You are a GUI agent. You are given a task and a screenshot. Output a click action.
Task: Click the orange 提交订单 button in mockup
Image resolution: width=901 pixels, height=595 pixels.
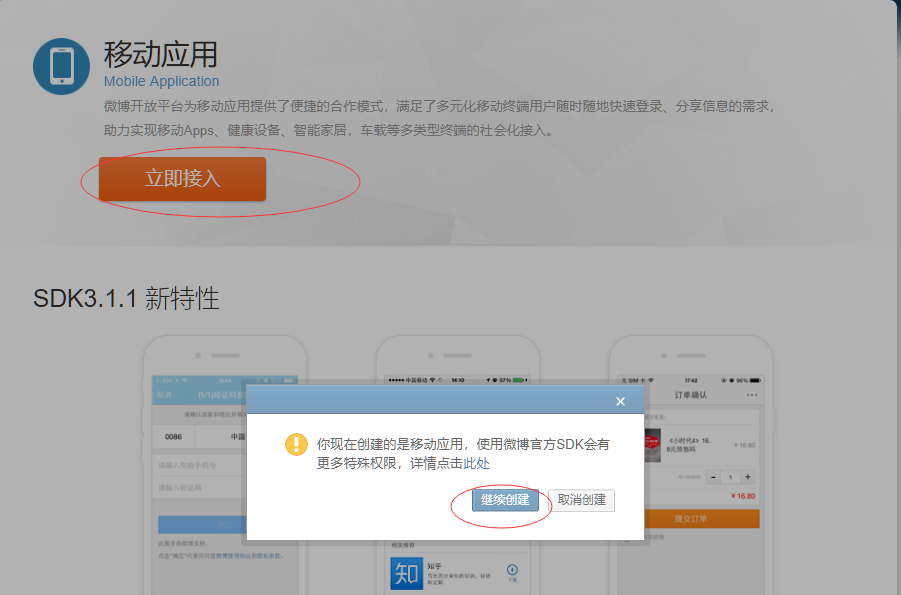coord(702,519)
